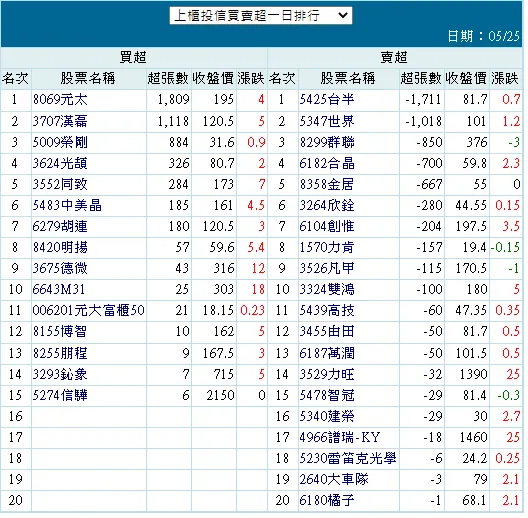This screenshot has height=518, width=528.
Task: Select closing price 68.1 for 橘子
Action: pos(475,500)
